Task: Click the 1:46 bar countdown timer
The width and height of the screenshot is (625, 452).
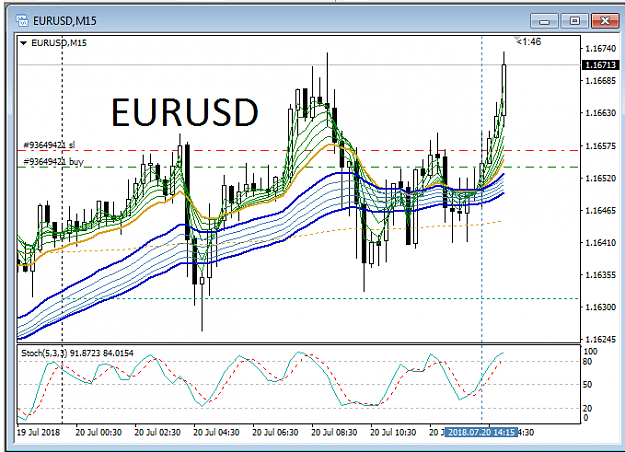Action: tap(528, 41)
